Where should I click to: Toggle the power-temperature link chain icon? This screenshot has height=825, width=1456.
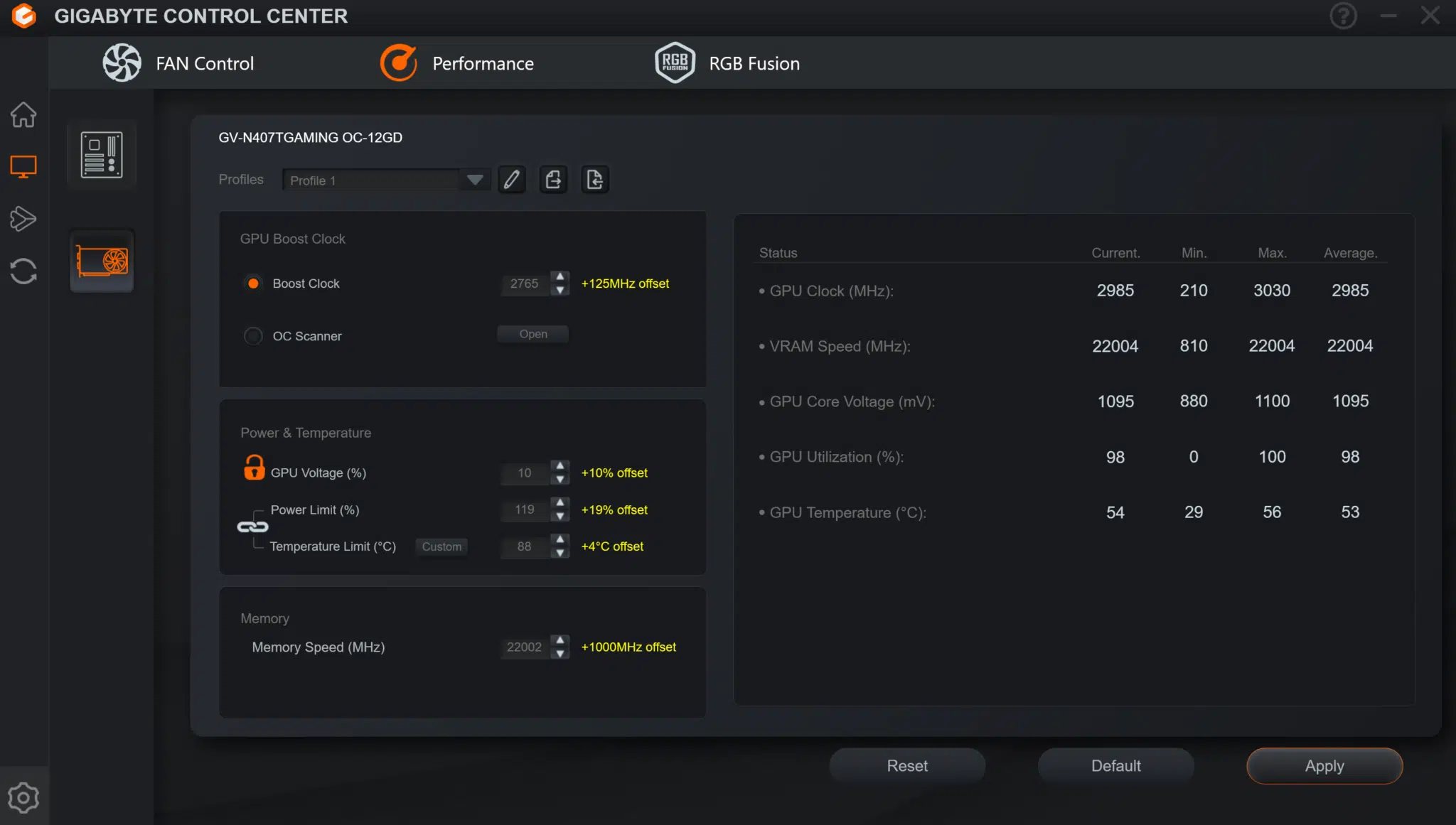coord(252,527)
